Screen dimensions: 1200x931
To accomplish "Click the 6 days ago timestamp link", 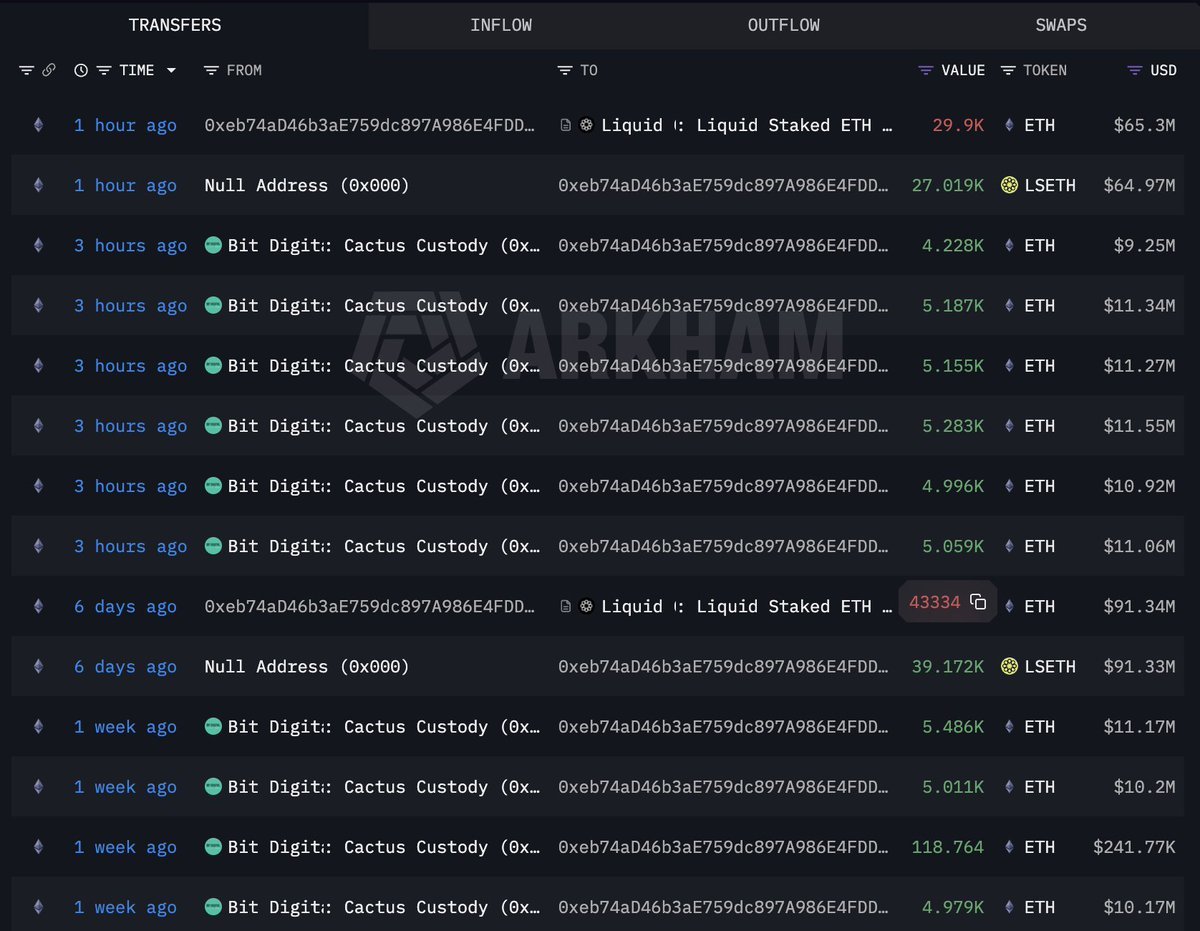I will tap(125, 606).
